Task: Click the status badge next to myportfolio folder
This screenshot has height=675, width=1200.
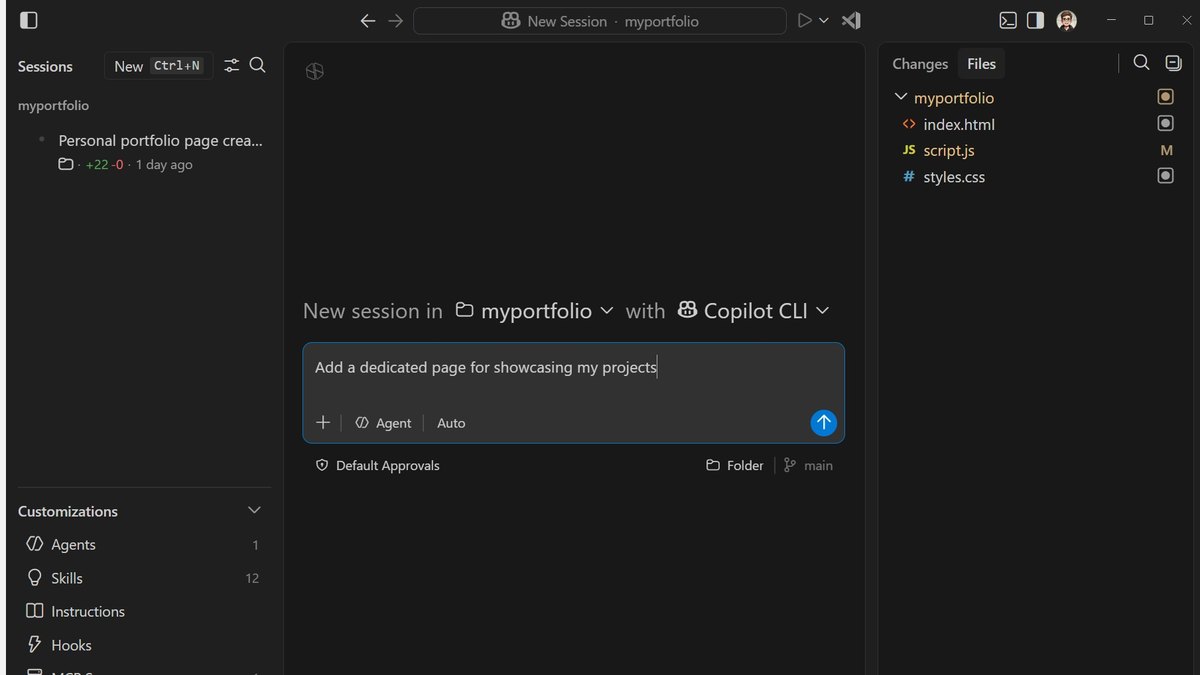Action: 1165,97
